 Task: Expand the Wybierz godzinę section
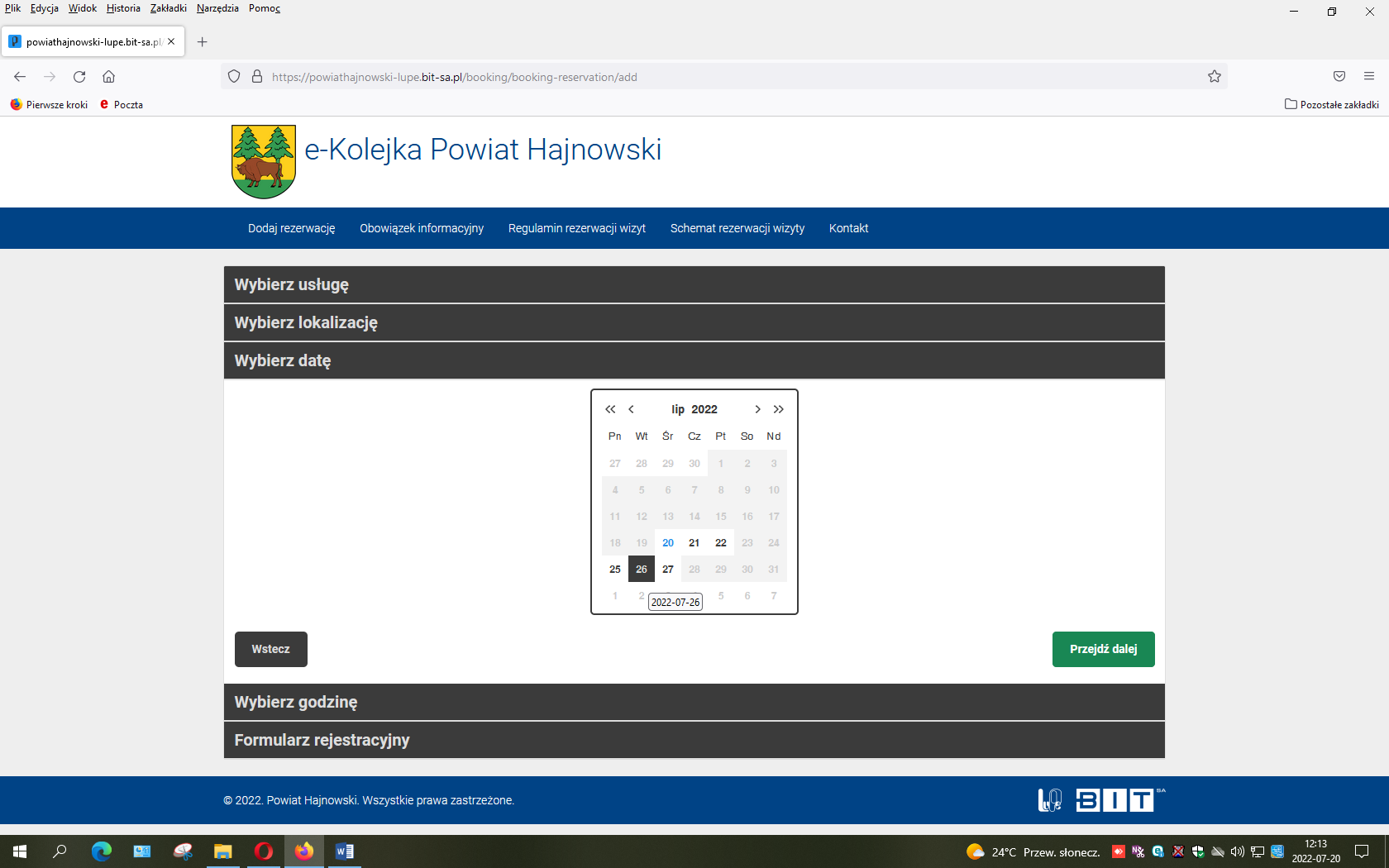click(x=694, y=703)
